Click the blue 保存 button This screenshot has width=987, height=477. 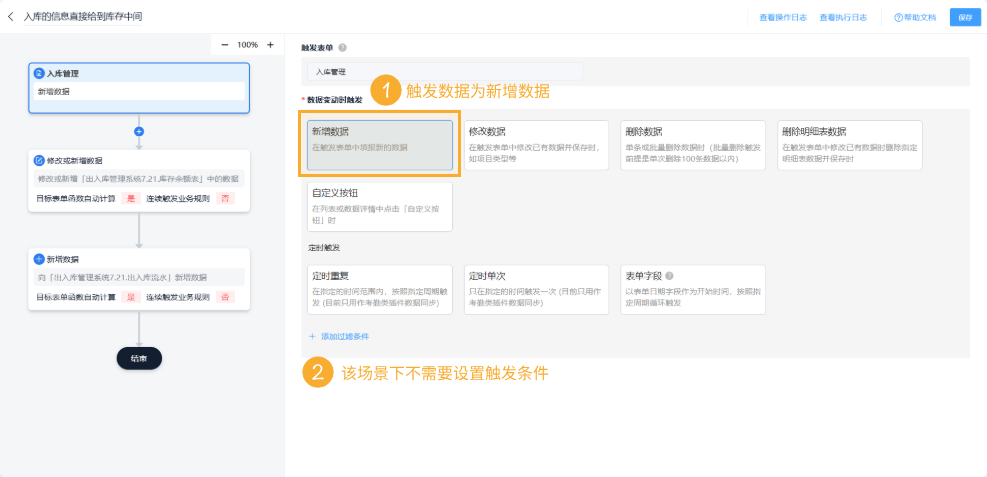(x=964, y=17)
